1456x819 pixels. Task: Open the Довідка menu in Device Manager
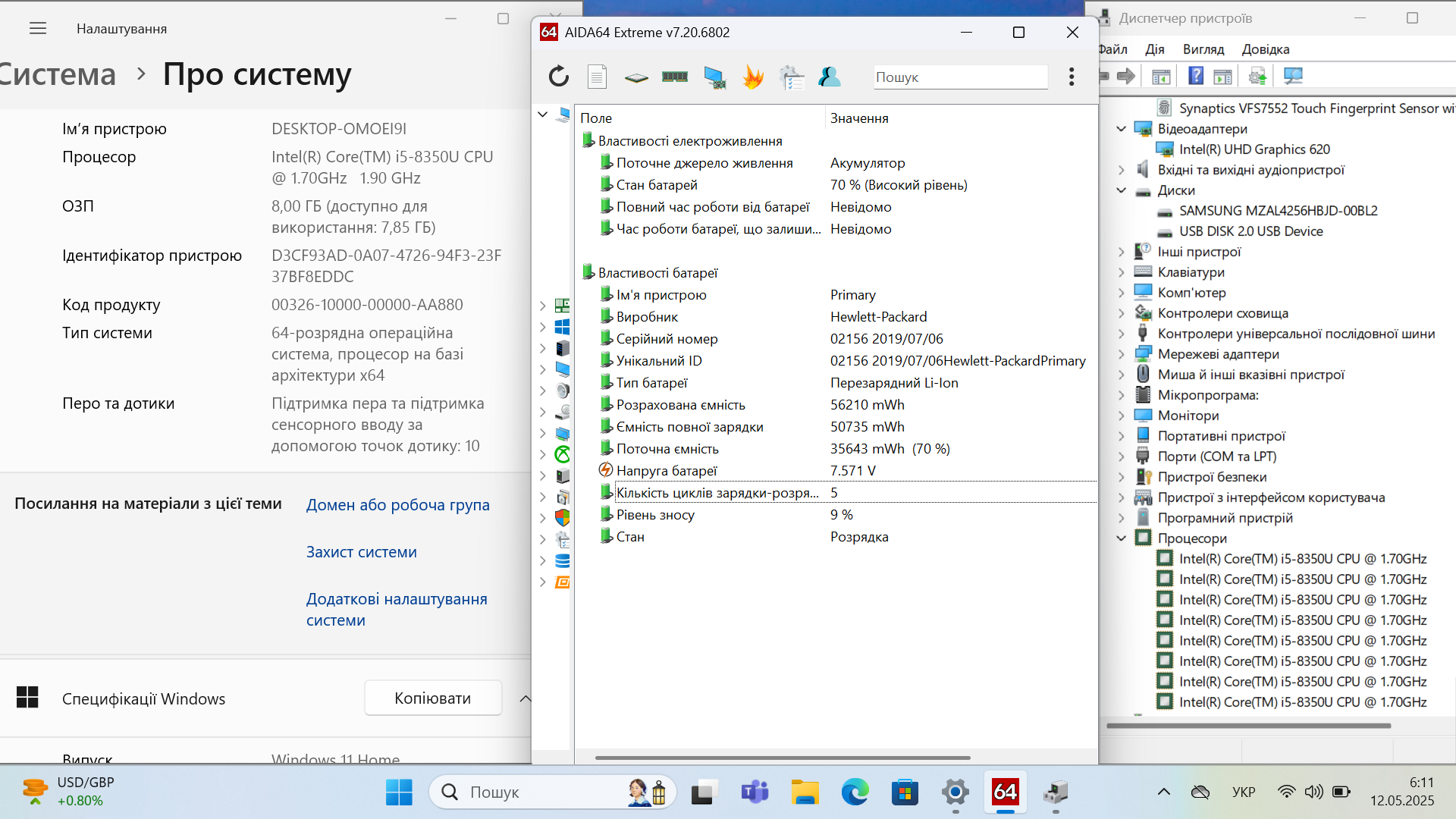(x=1266, y=49)
